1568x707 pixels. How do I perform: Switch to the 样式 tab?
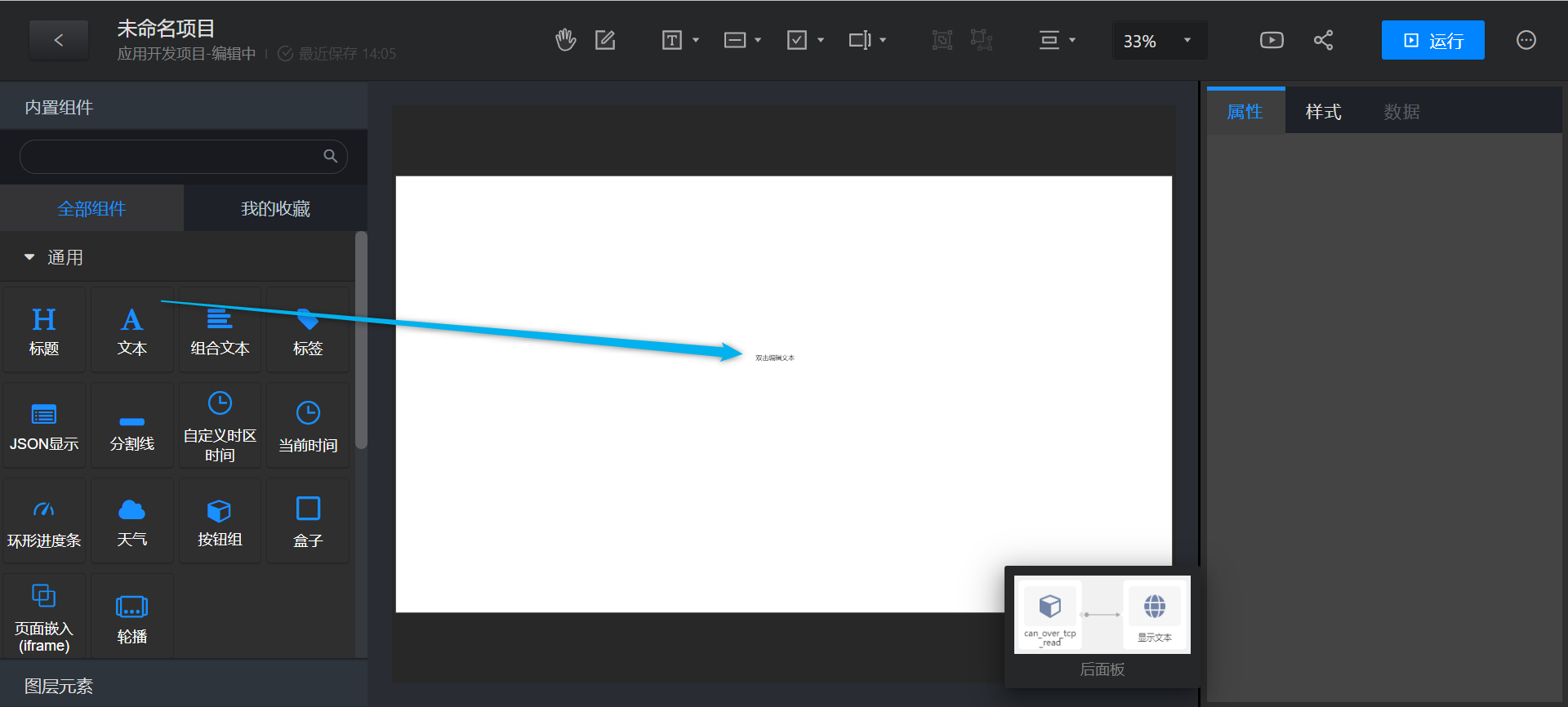click(1323, 112)
